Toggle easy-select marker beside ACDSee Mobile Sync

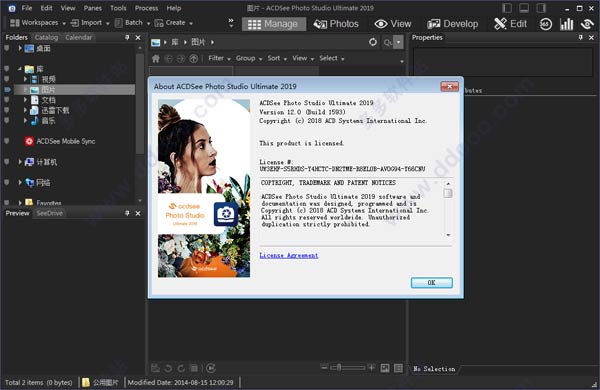click(7, 141)
